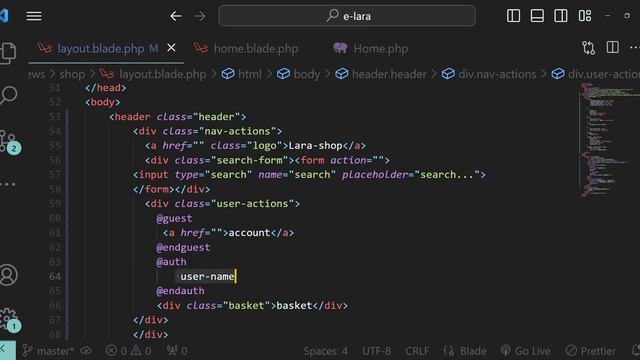Image resolution: width=640 pixels, height=360 pixels.
Task: Go back with the left arrow
Action: (176, 16)
